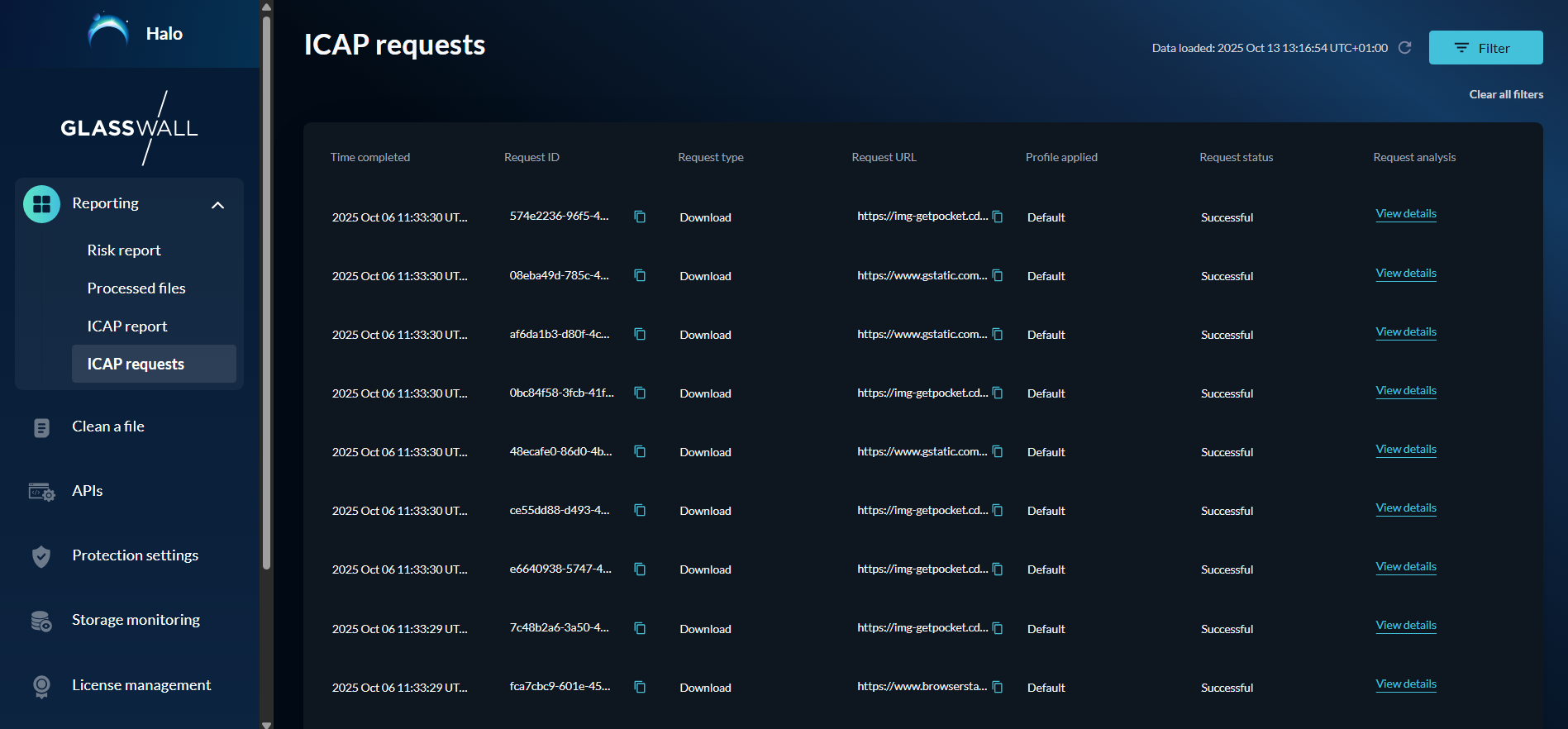View details for request 08eba49d-785c

click(1405, 274)
